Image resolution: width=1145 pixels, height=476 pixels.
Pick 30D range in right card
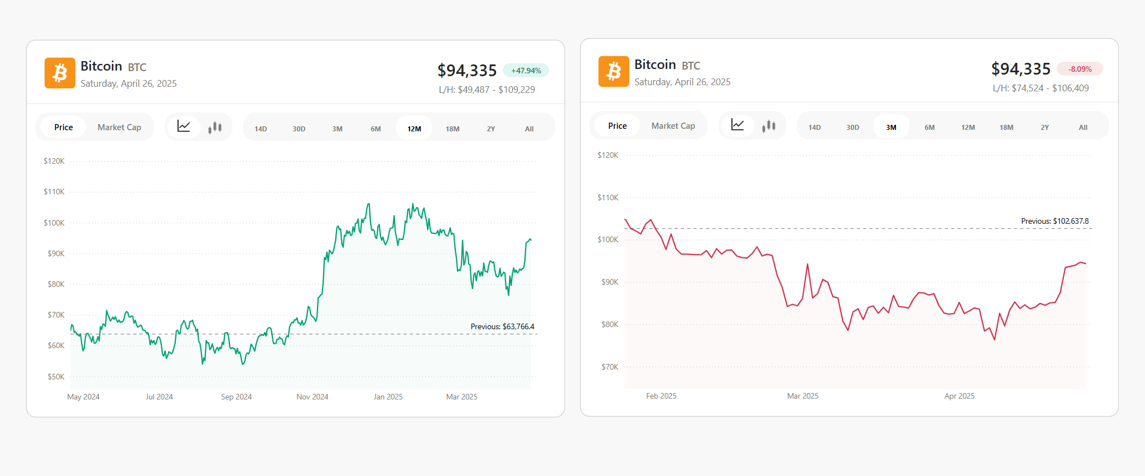(x=853, y=127)
